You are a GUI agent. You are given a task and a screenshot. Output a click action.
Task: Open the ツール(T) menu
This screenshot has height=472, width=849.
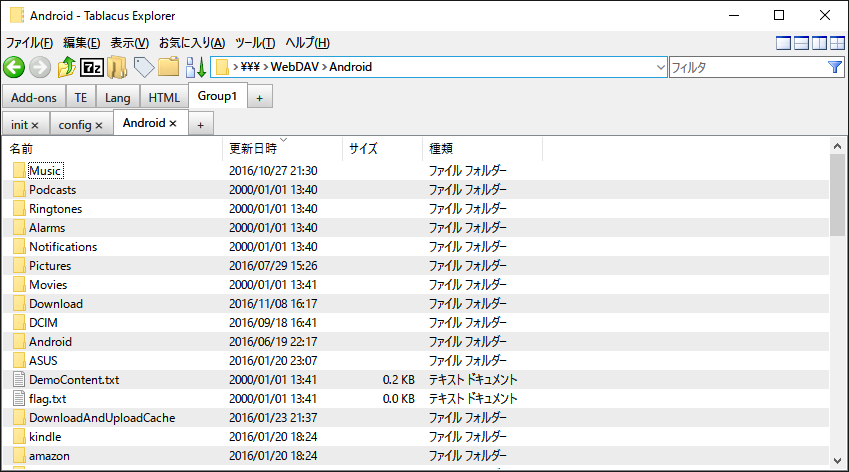[x=254, y=43]
